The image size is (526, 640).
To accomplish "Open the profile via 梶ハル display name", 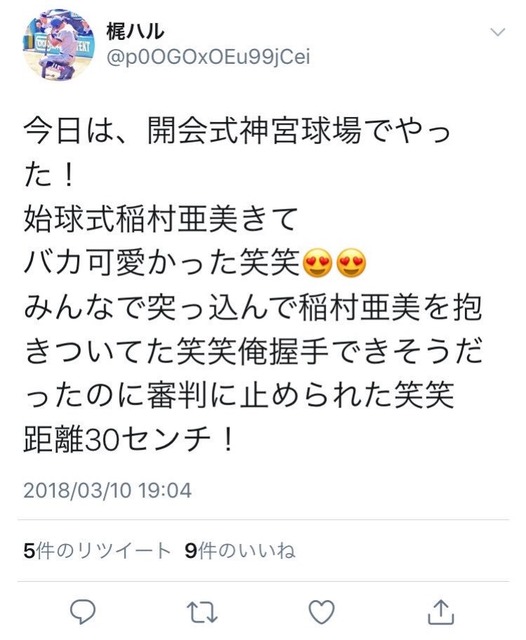I will click(x=135, y=31).
